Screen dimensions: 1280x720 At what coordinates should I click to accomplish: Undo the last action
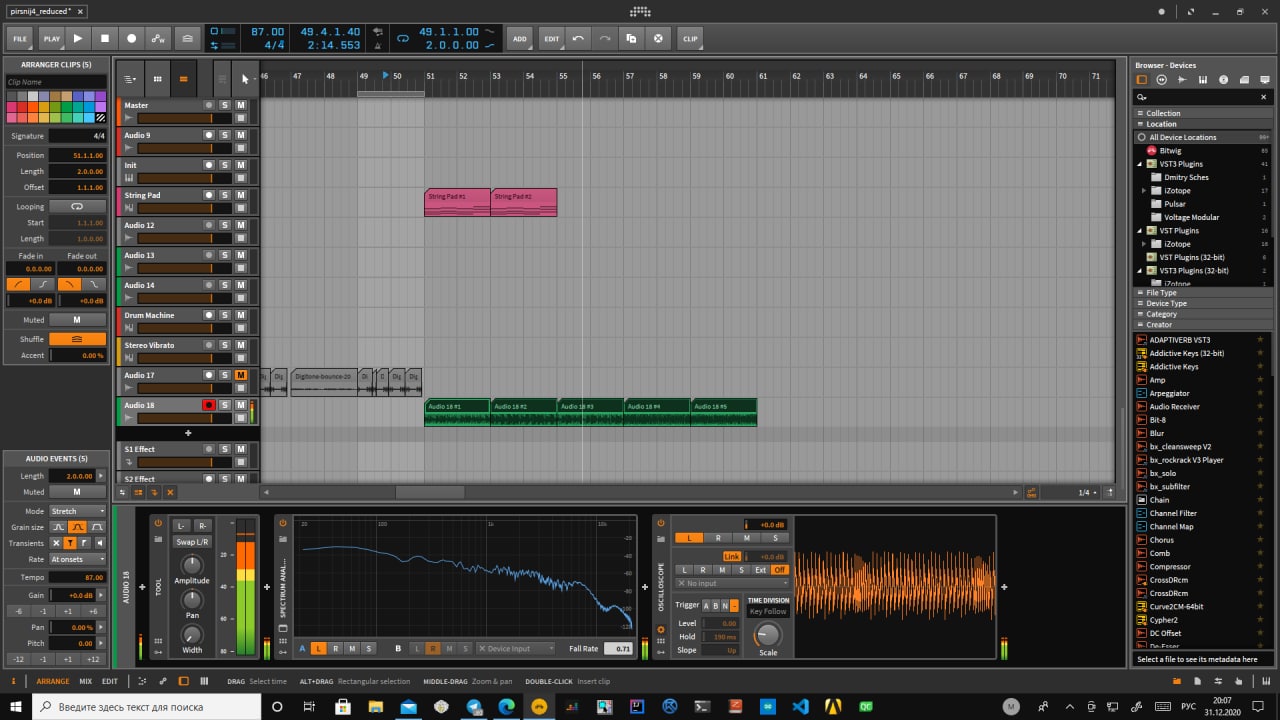pyautogui.click(x=578, y=38)
